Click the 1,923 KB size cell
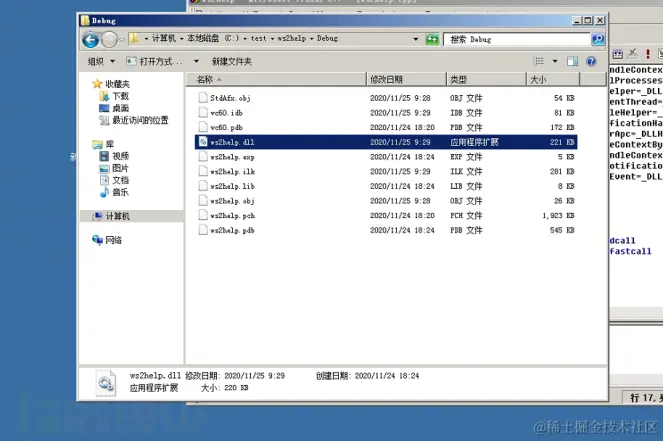This screenshot has width=664, height=441. click(558, 216)
